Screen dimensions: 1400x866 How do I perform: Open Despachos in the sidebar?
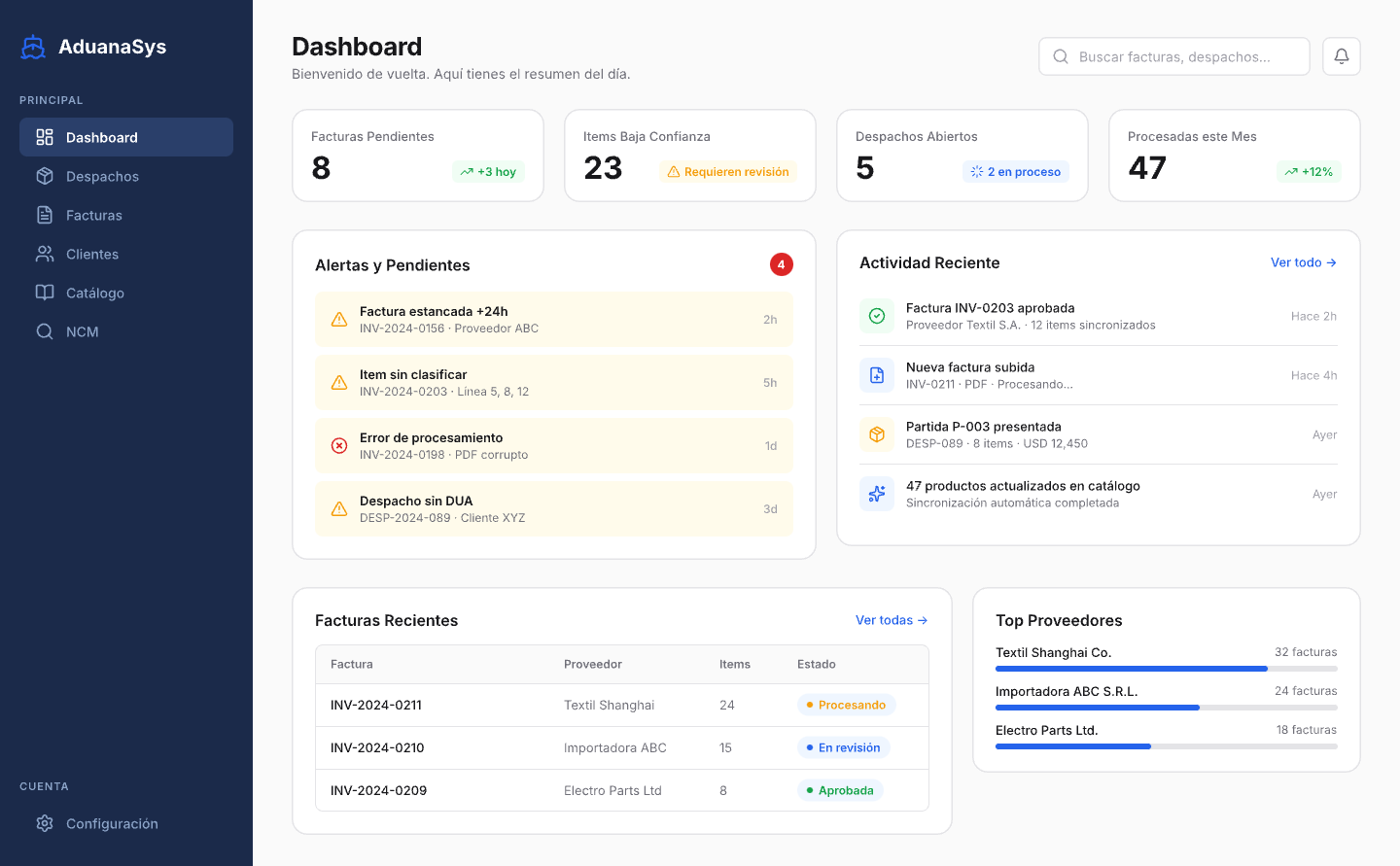pyautogui.click(x=102, y=176)
